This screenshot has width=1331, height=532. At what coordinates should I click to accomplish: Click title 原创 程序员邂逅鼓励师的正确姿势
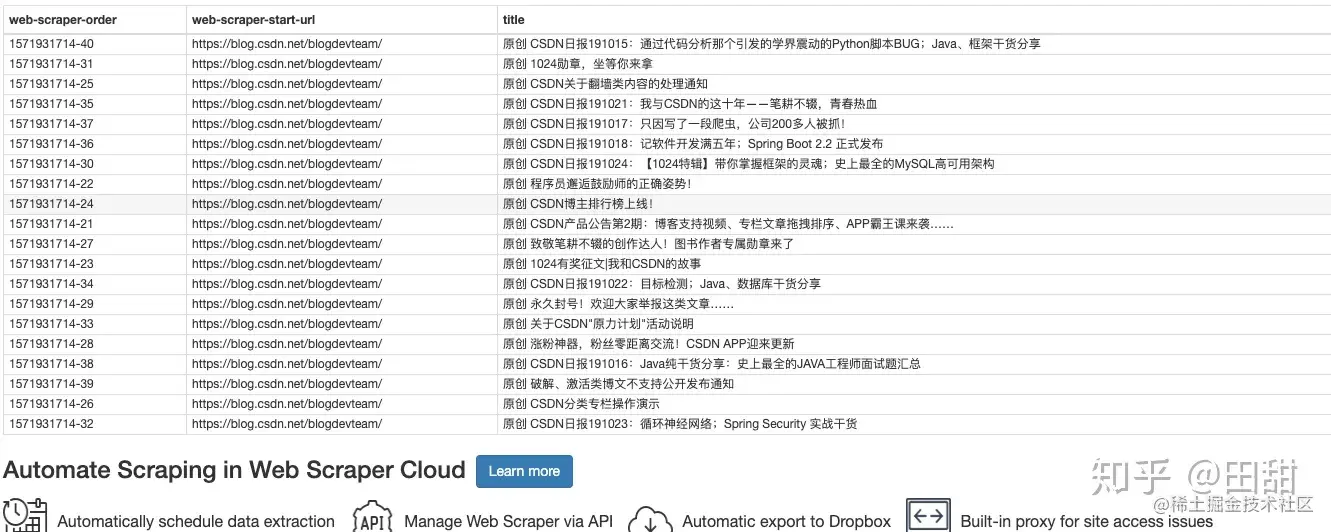597,184
